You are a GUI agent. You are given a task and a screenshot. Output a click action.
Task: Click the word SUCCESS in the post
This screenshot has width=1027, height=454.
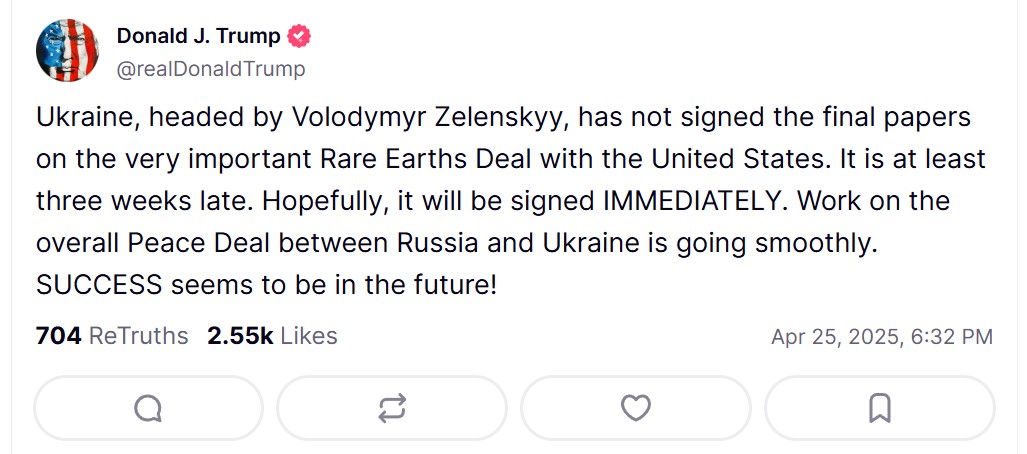99,284
